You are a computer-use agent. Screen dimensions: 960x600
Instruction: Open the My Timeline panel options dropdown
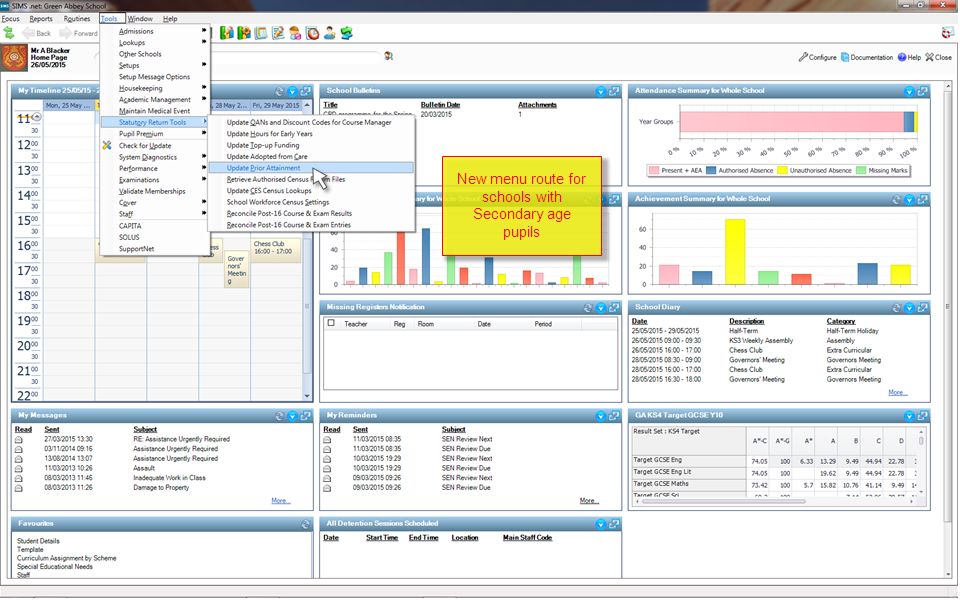[293, 91]
